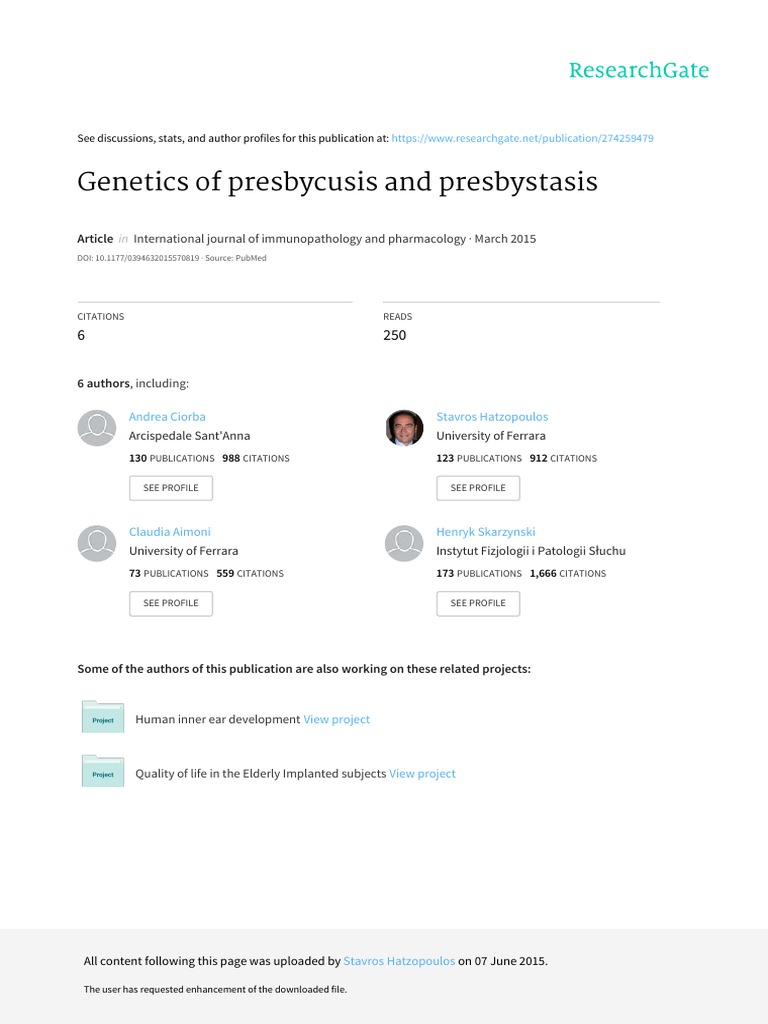768x1024 pixels.
Task: Click Stavros Hatzopoulos's profile photo
Action: point(404,428)
